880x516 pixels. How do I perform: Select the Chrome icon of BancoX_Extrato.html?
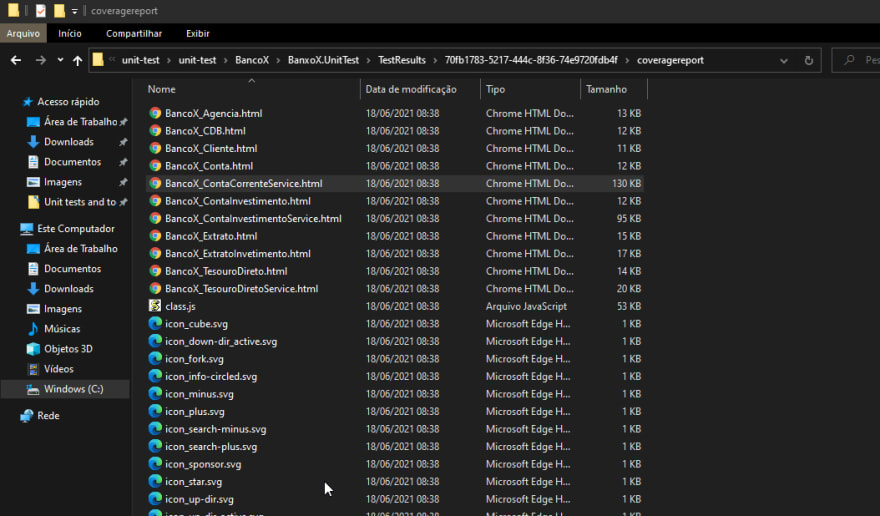click(x=155, y=236)
